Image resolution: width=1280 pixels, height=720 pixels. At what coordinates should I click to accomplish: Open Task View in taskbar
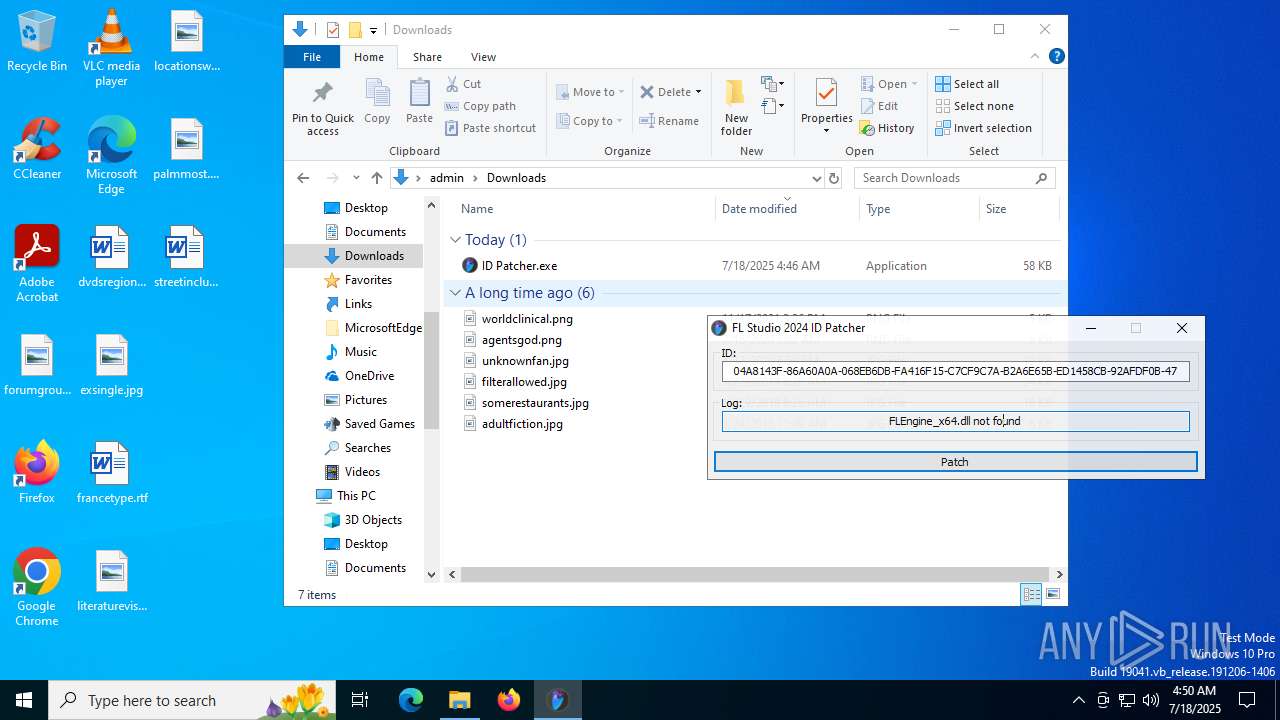click(361, 700)
